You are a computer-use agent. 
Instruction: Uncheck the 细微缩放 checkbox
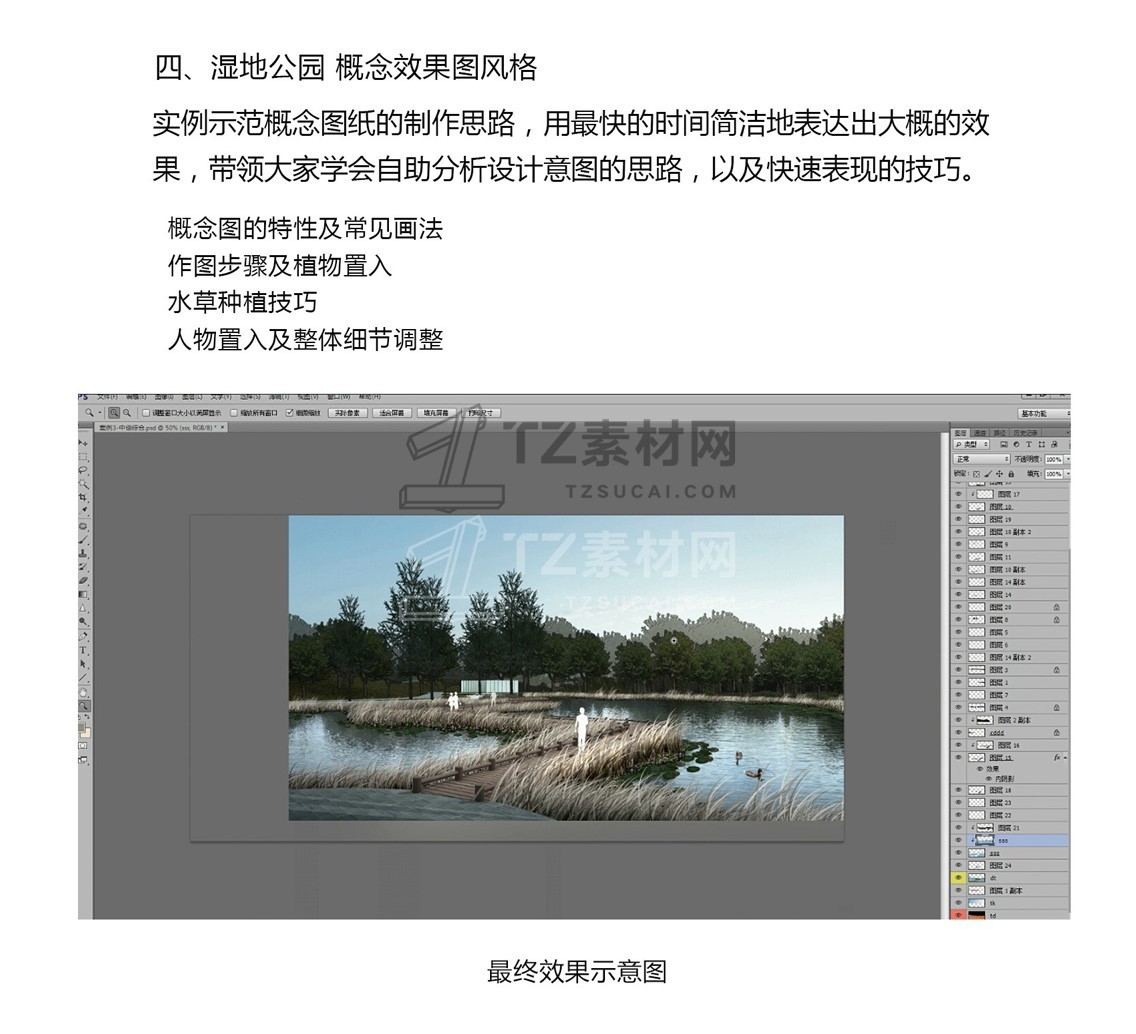pos(290,412)
